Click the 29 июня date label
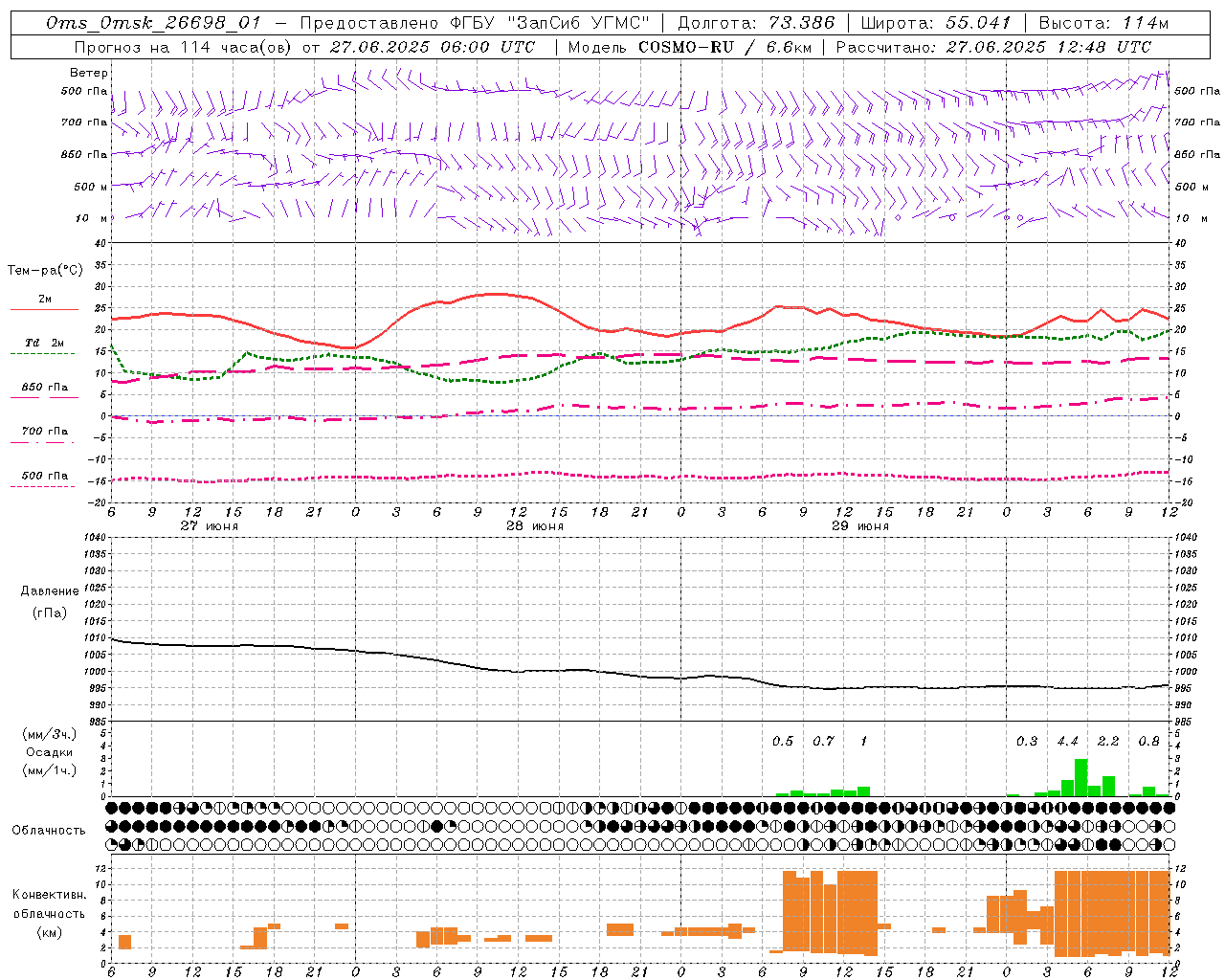The height and width of the screenshot is (980, 1225). (860, 526)
